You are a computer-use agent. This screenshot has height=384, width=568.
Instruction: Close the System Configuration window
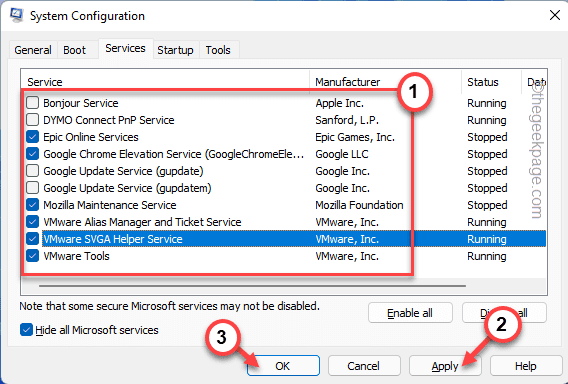555,15
